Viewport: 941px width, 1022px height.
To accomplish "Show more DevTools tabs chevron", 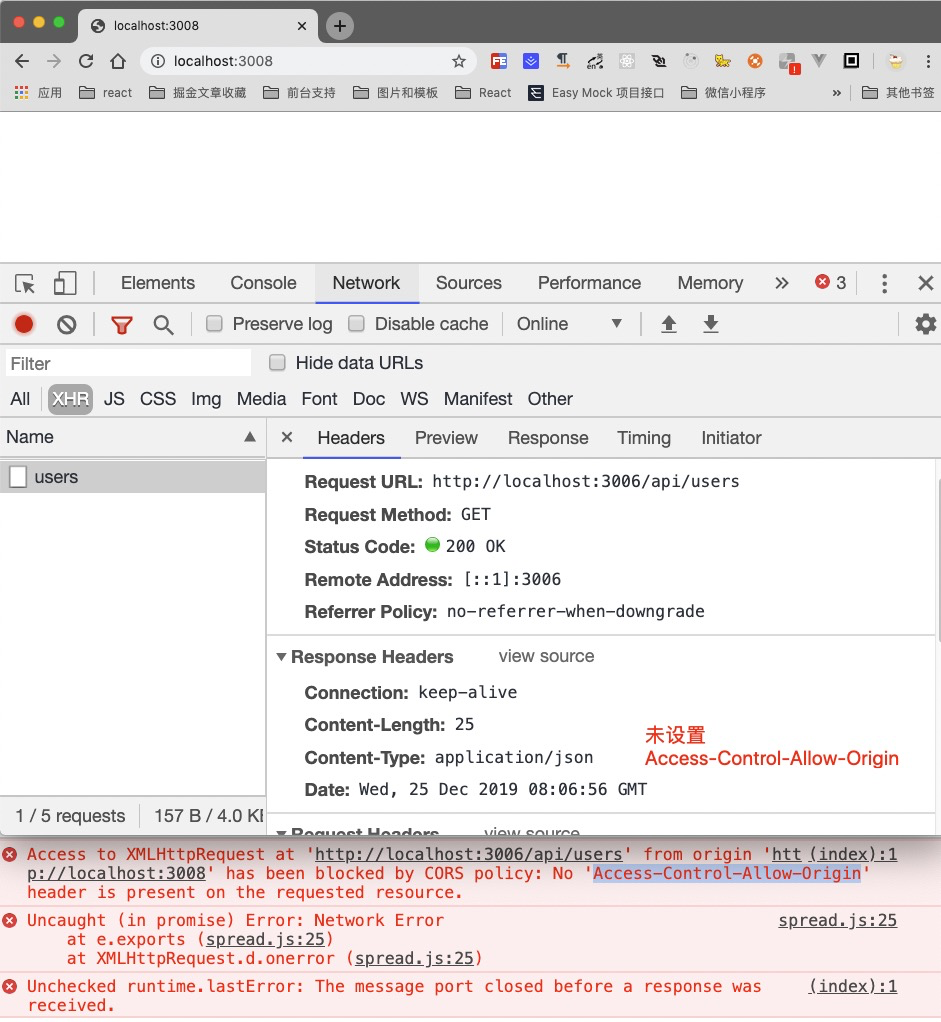I will click(782, 284).
